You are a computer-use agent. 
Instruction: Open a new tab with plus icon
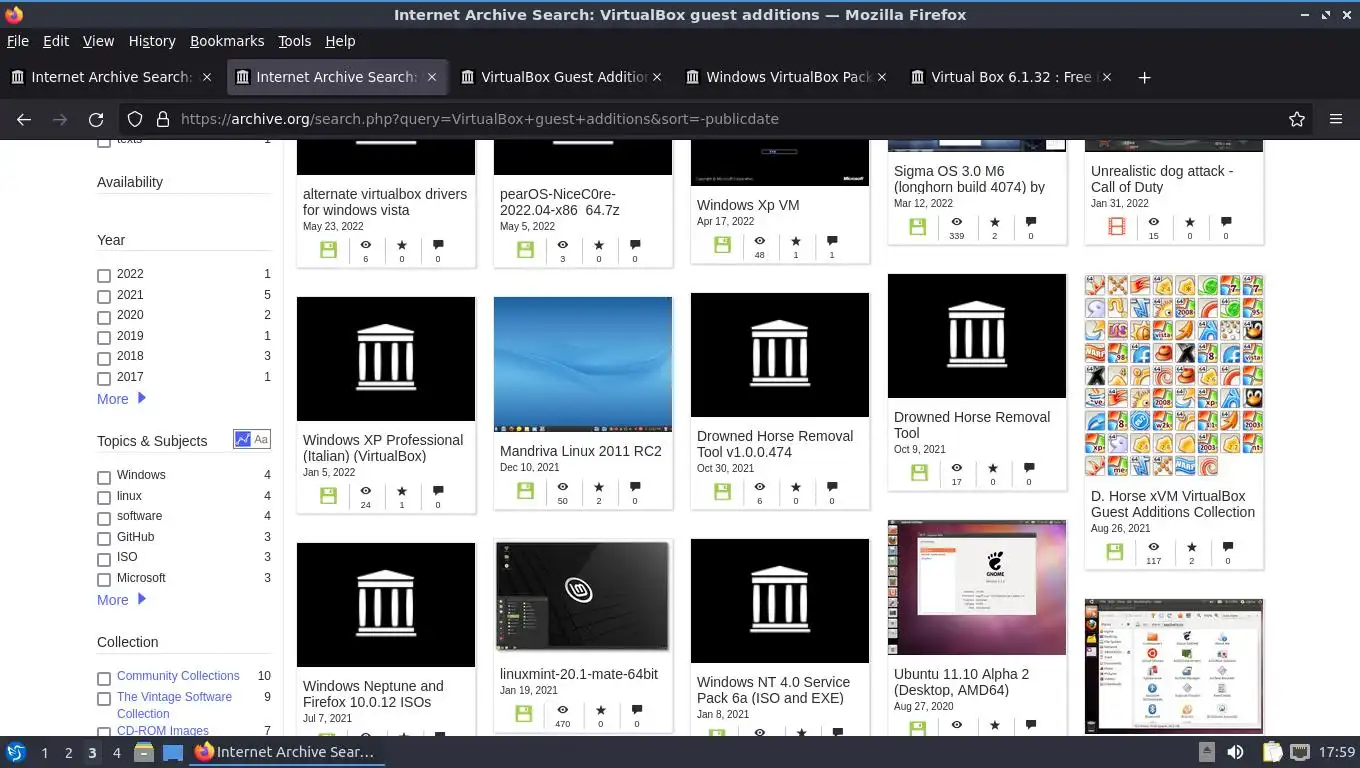(1145, 77)
